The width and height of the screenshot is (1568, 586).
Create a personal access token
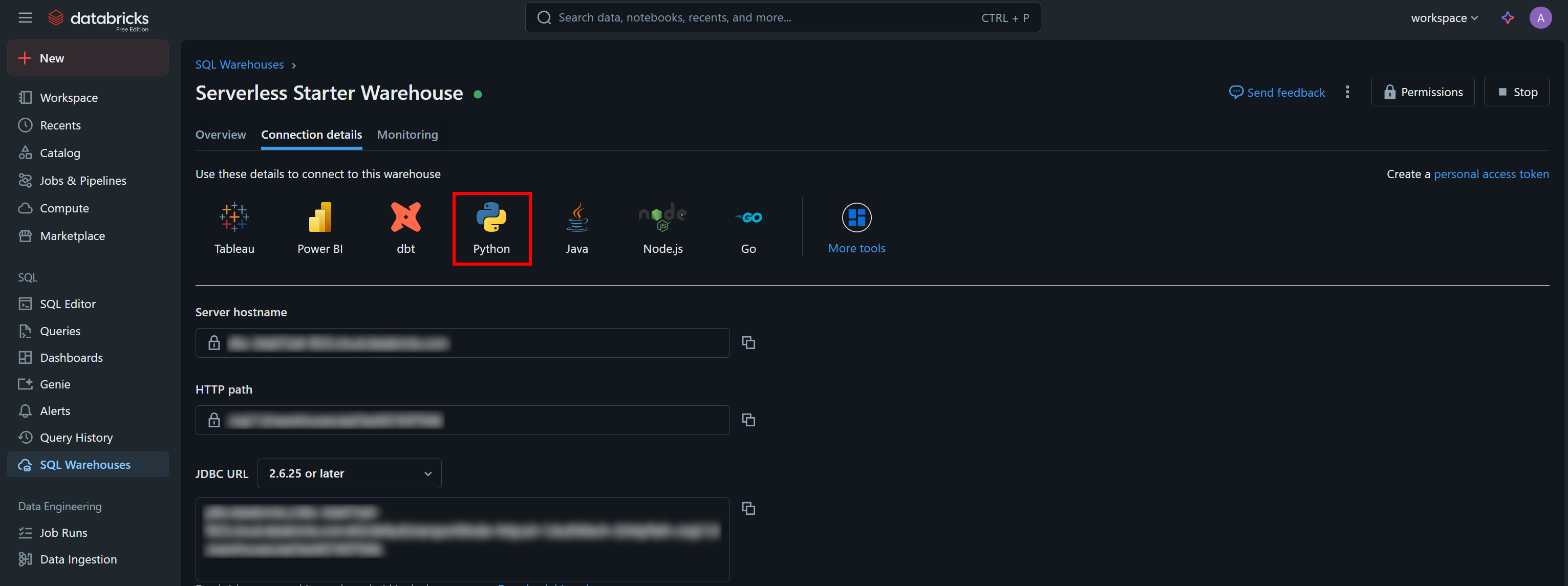(x=1491, y=174)
